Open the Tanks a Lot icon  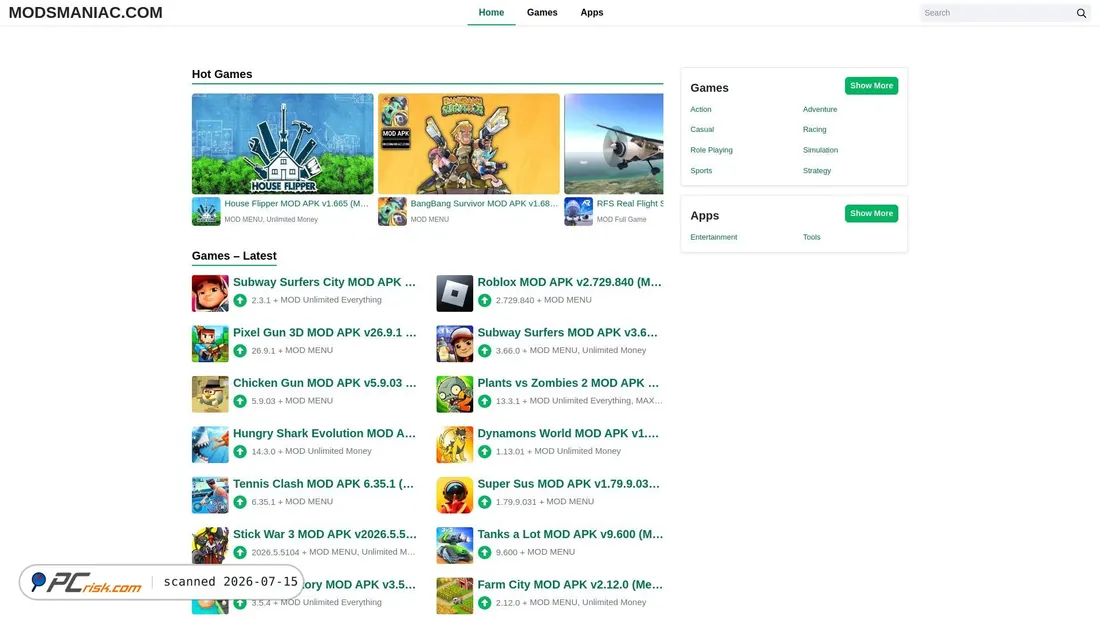coord(455,545)
